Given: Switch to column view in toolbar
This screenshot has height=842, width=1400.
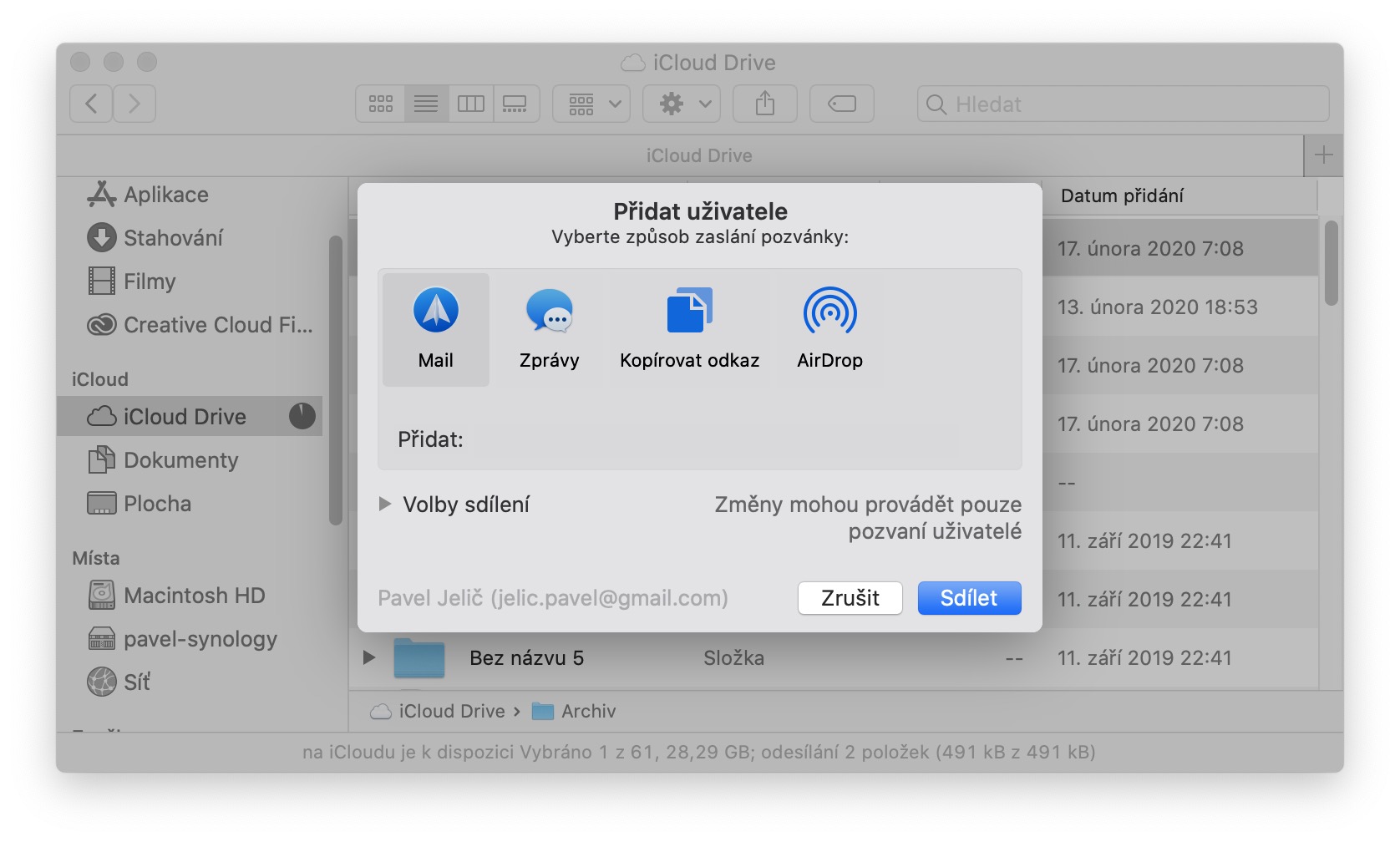Looking at the screenshot, I should coord(471,104).
